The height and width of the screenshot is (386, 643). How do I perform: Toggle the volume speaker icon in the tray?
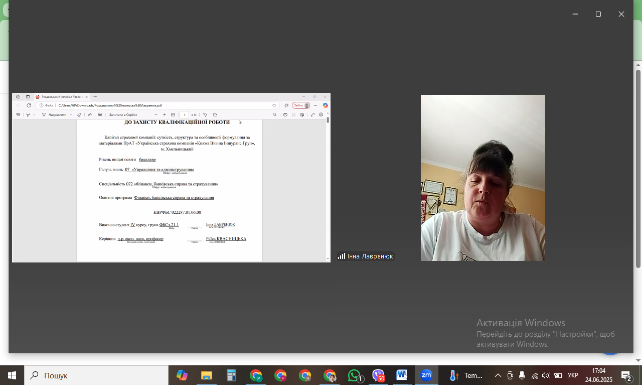point(546,375)
